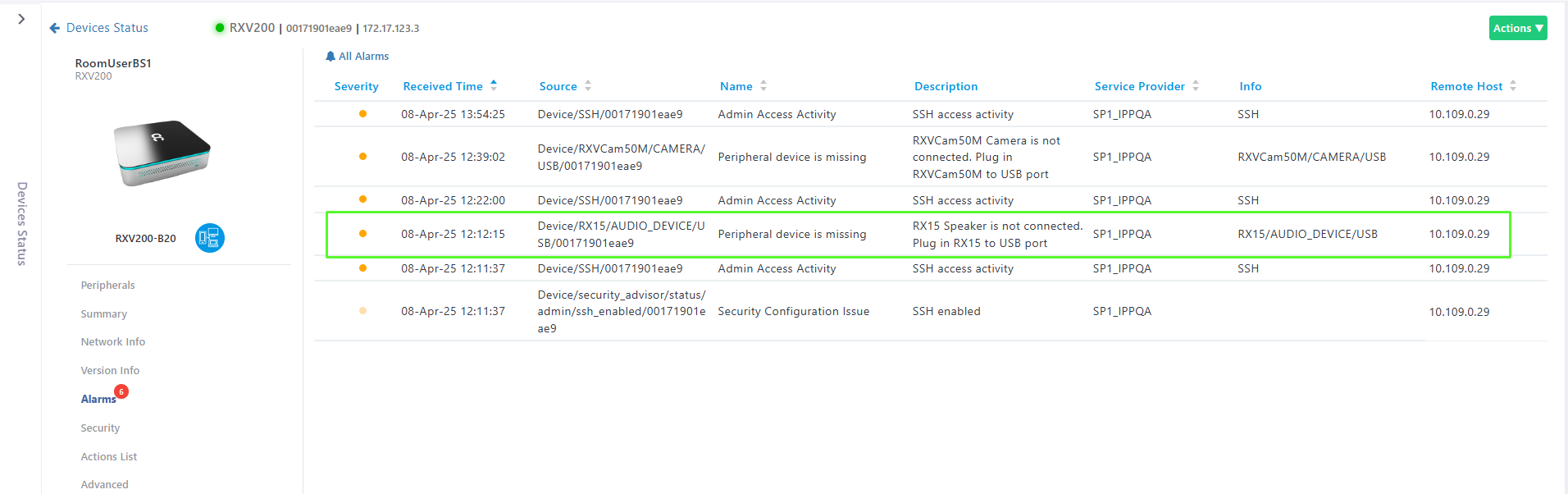Viewport: 1568px width, 494px height.
Task: Open the Version Info menu item
Action: tap(110, 371)
